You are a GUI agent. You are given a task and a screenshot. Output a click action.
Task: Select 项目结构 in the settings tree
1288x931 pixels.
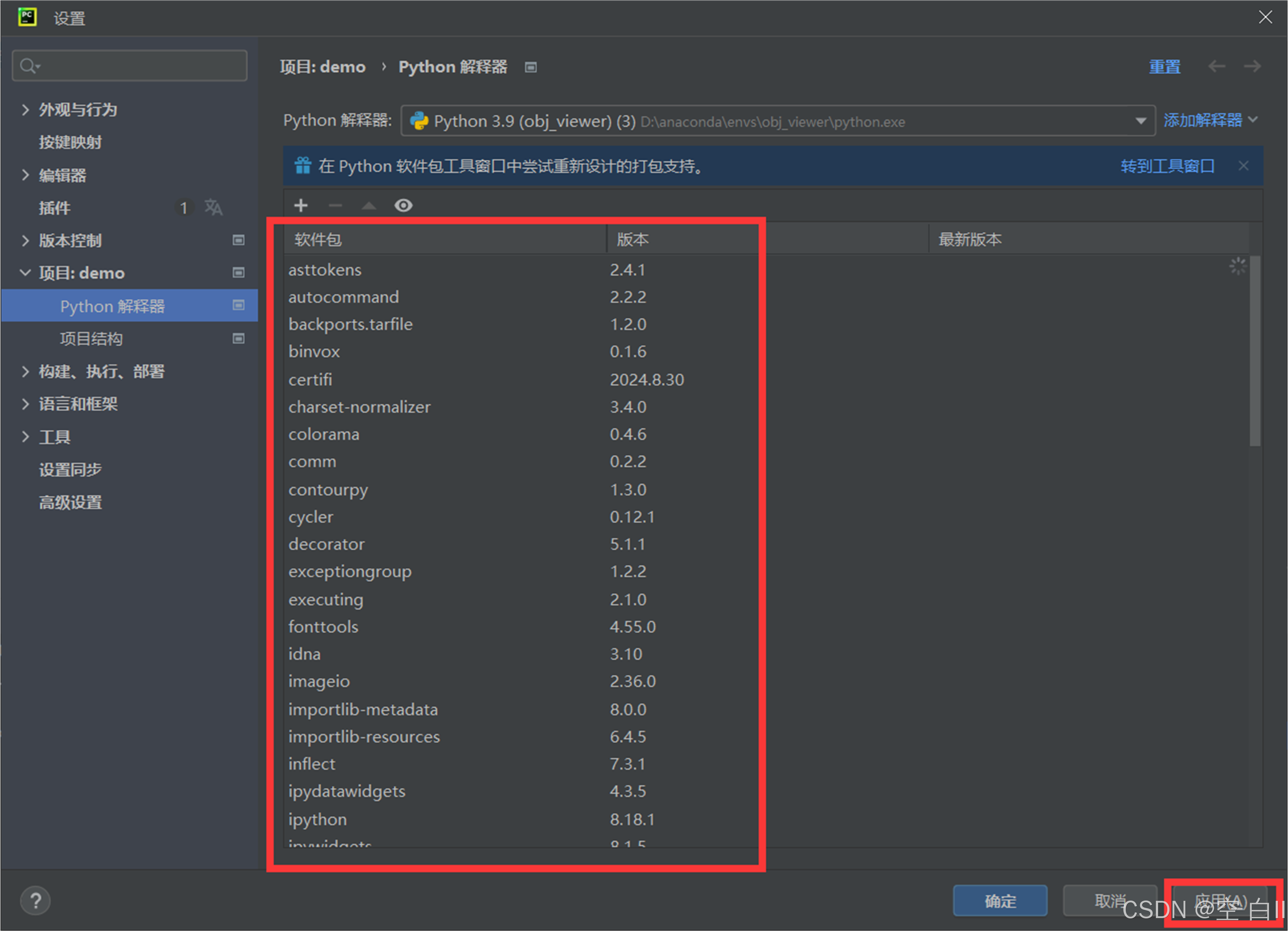coord(91,339)
